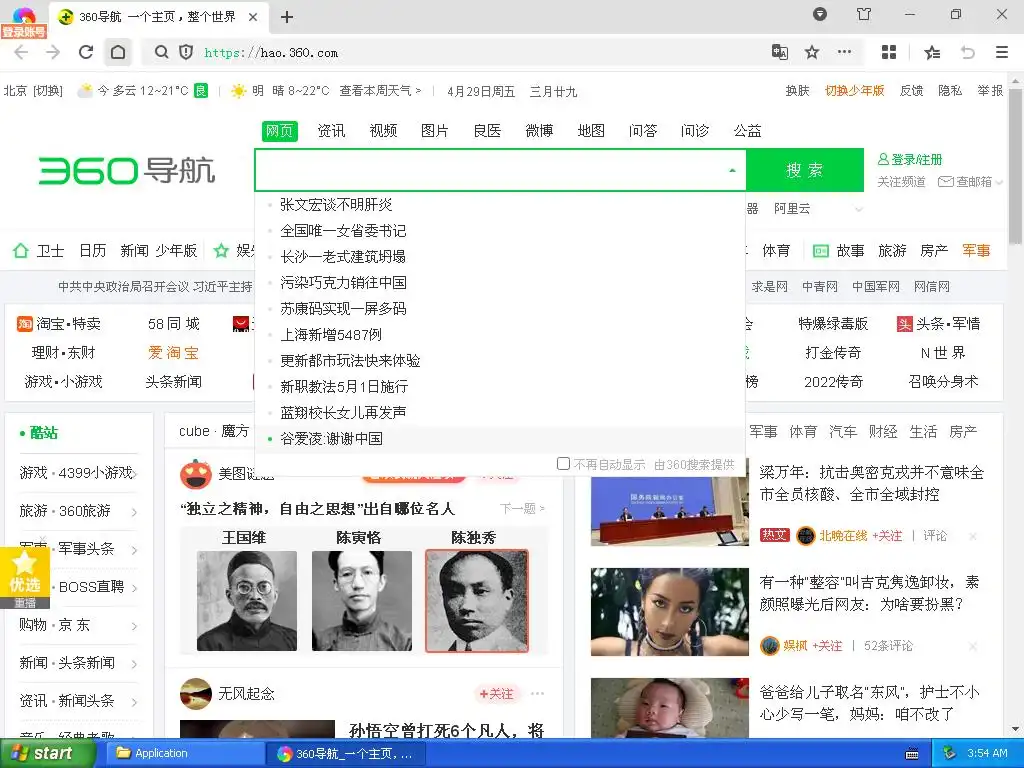Expand the 购物·京东 row arrow
1024x768 pixels.
point(134,626)
